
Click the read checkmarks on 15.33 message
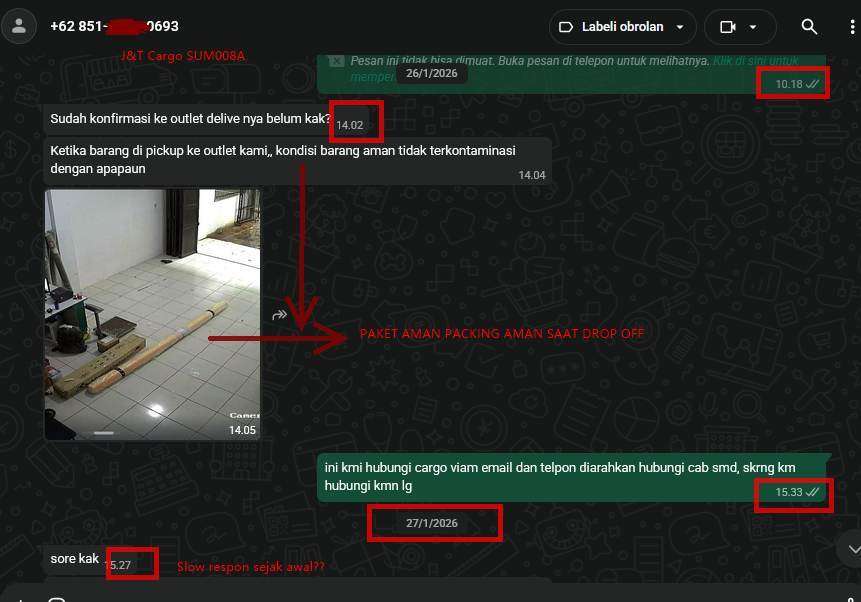coord(813,492)
